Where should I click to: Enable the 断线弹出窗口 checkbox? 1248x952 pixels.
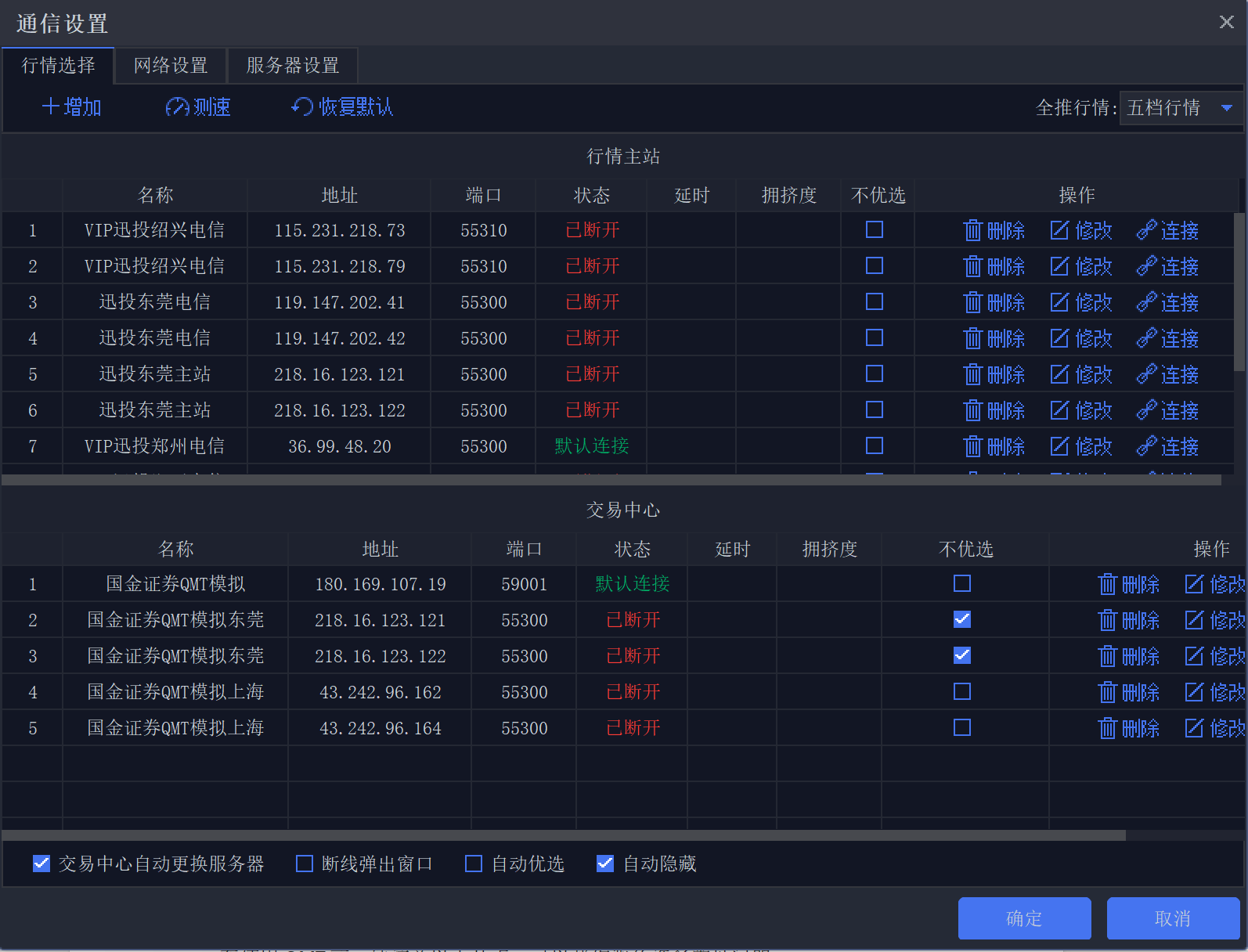click(x=305, y=864)
